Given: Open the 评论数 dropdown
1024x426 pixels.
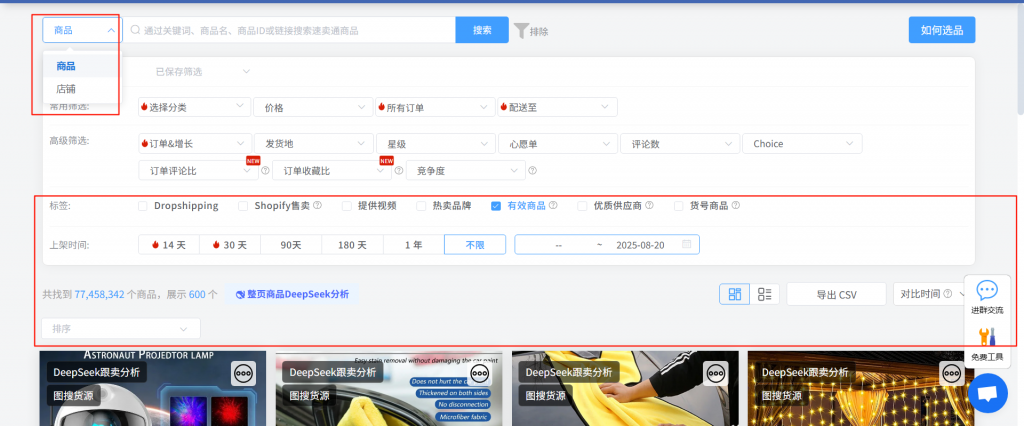Looking at the screenshot, I should 680,144.
